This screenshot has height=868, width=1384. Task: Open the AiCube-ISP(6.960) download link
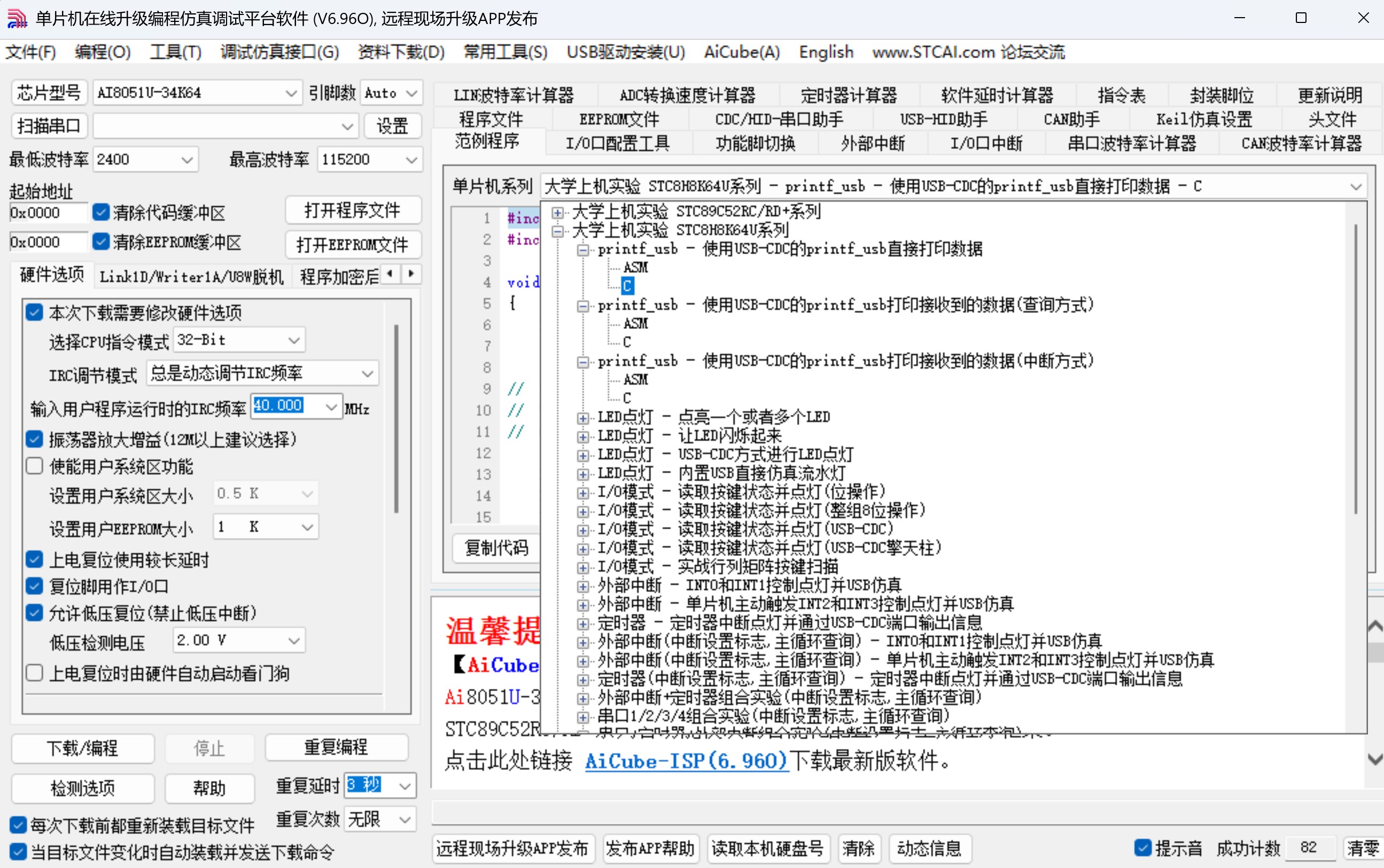685,761
